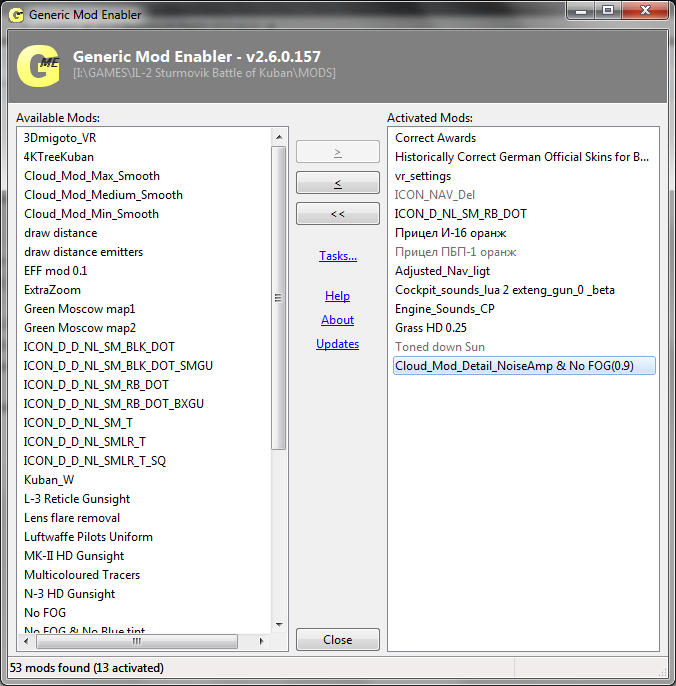Select 'draw distance emitters' mod
The width and height of the screenshot is (676, 686).
(84, 252)
